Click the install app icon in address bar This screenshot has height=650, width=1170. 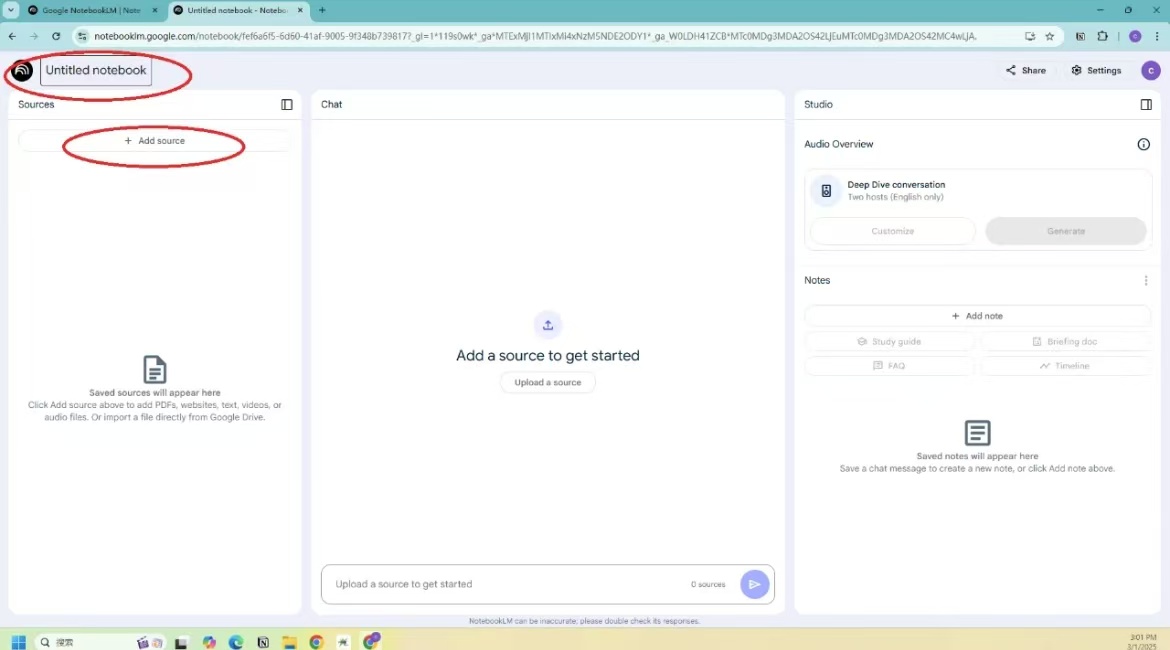[1030, 36]
